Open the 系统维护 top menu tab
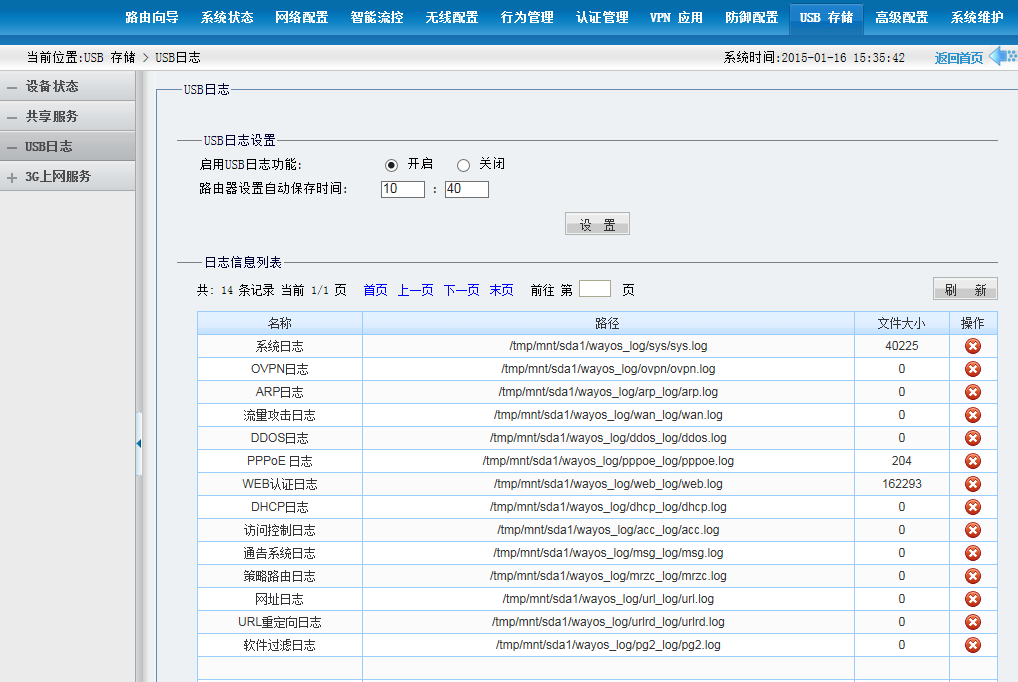Viewport: 1018px width, 682px height. click(x=976, y=17)
